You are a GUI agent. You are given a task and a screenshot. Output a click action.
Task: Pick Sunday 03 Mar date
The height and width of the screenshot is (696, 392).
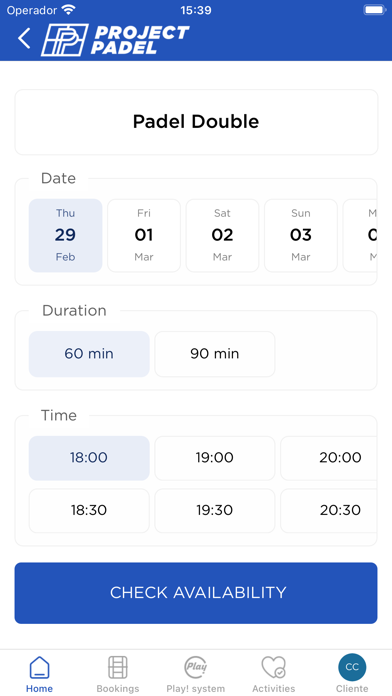301,235
